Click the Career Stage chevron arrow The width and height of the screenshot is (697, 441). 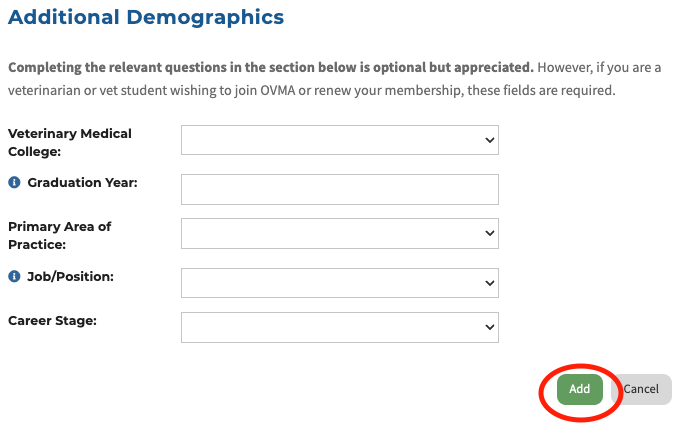coord(489,327)
